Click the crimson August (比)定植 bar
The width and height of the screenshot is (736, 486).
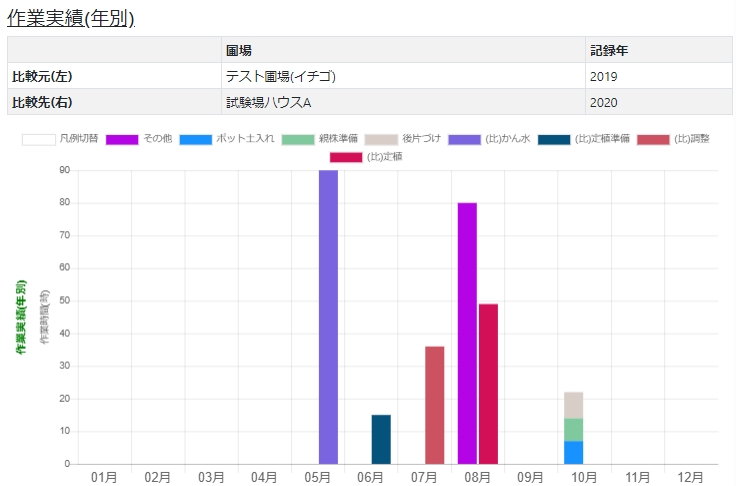488,384
